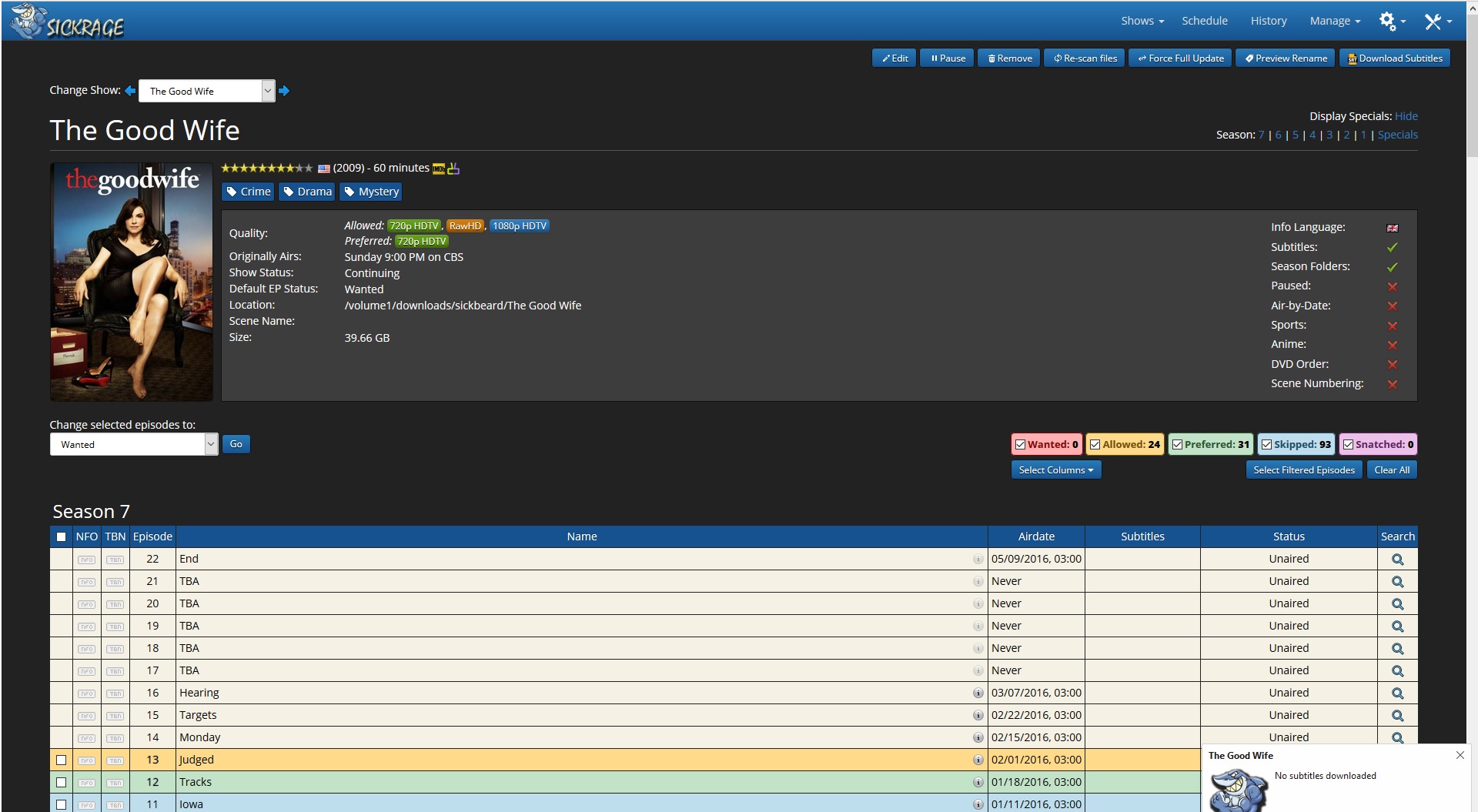Search for episode 18
This screenshot has width=1478, height=812.
tap(1397, 649)
